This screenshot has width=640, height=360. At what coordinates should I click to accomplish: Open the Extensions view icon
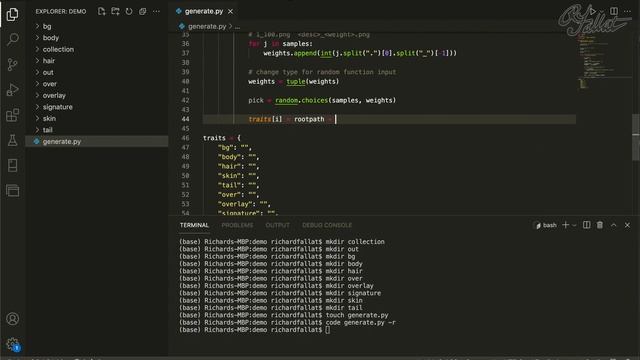(13, 115)
